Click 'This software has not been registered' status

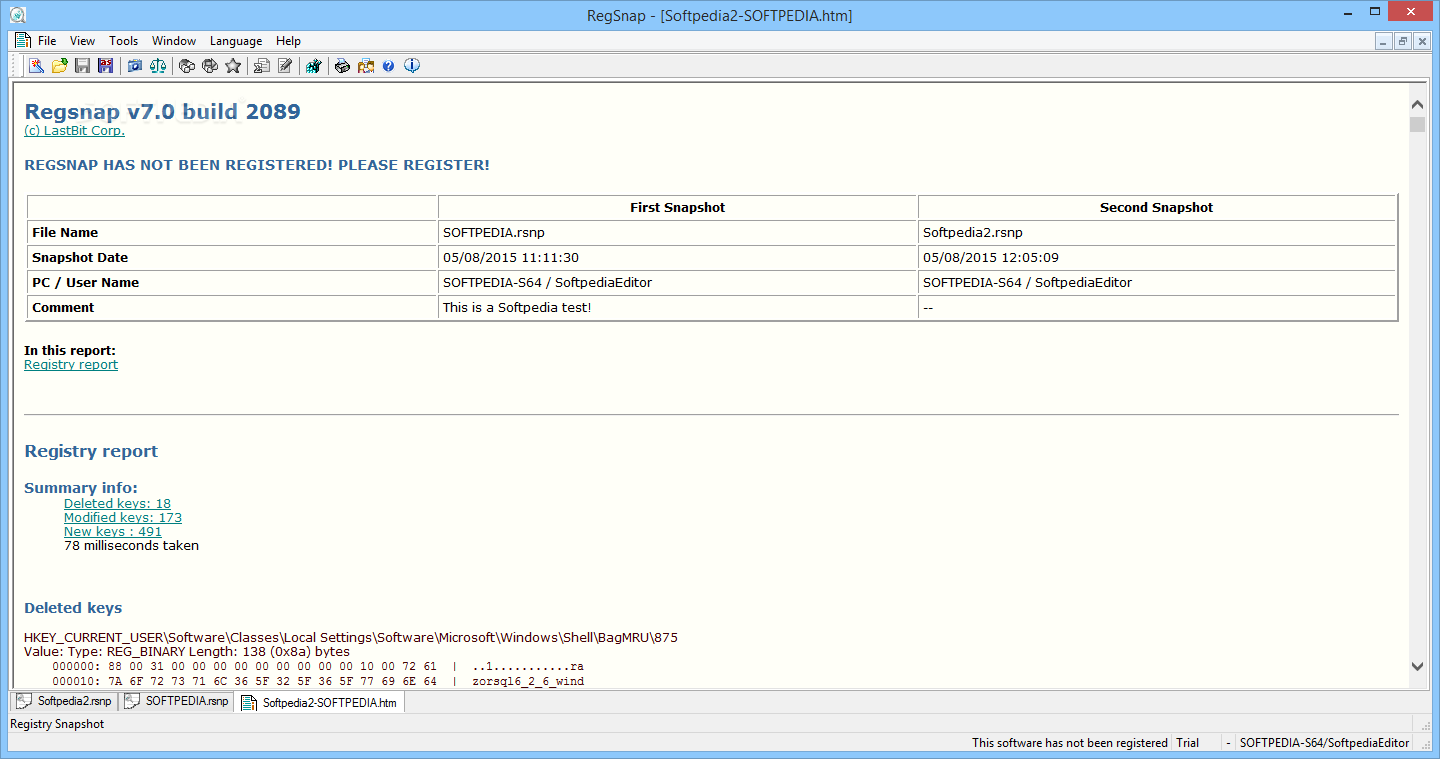coord(1070,743)
